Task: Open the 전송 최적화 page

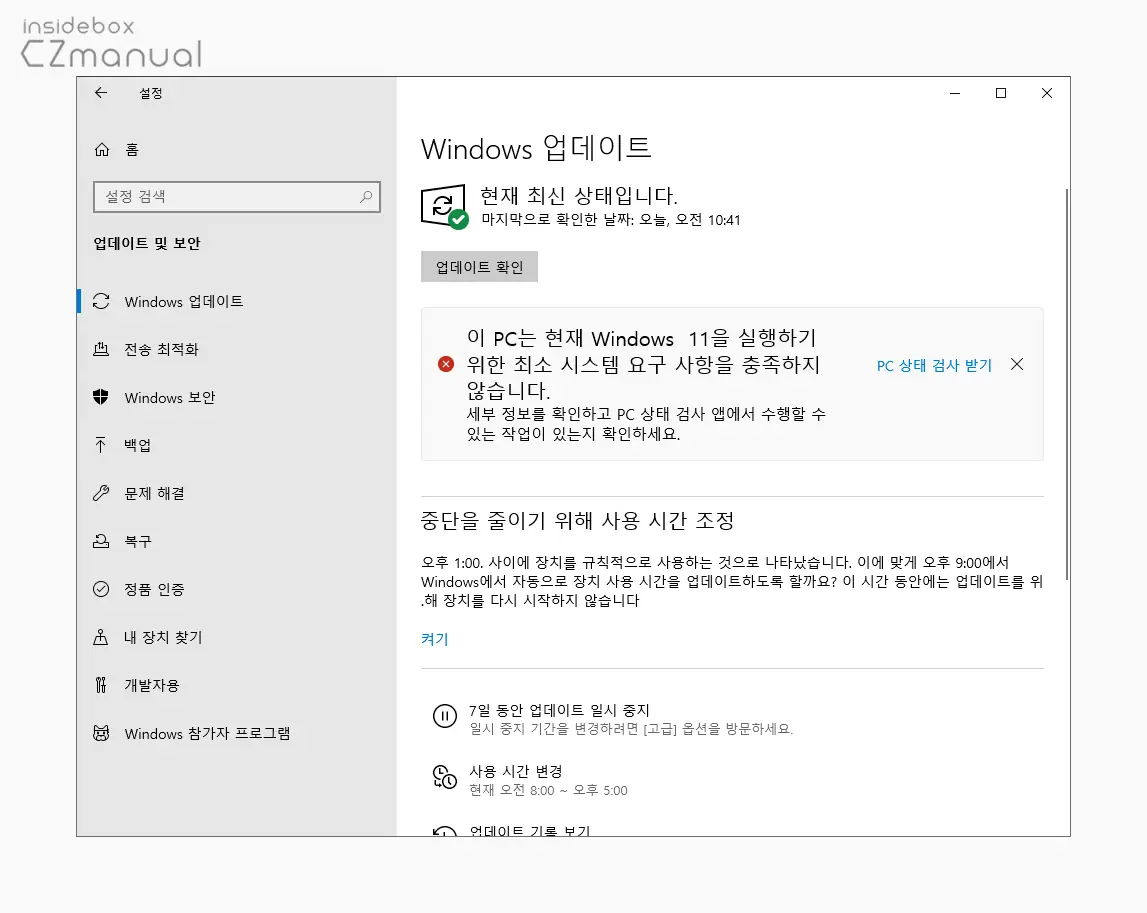Action: pyautogui.click(x=236, y=350)
